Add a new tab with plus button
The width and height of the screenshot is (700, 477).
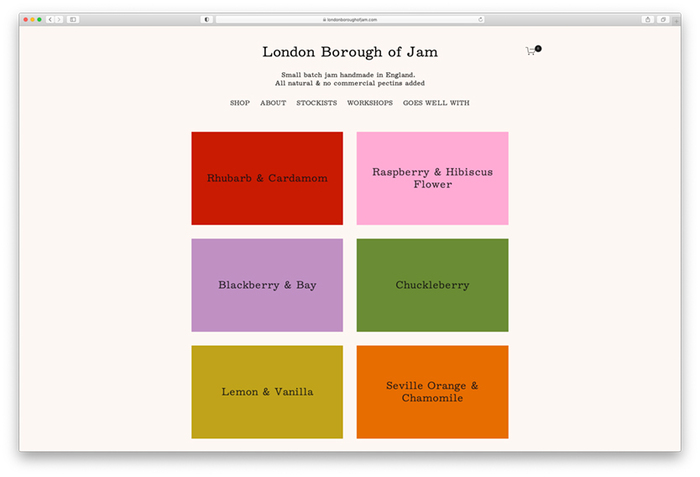pos(676,21)
